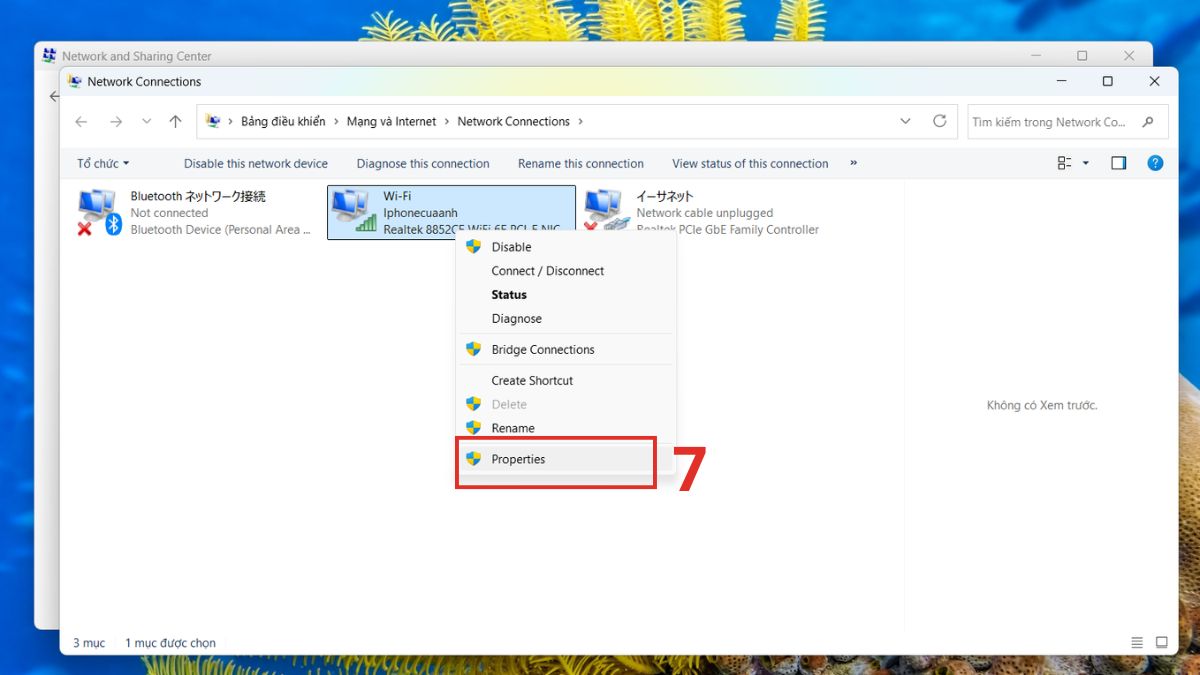Click Network cable unplugged text
Viewport: 1200px width, 675px height.
704,213
